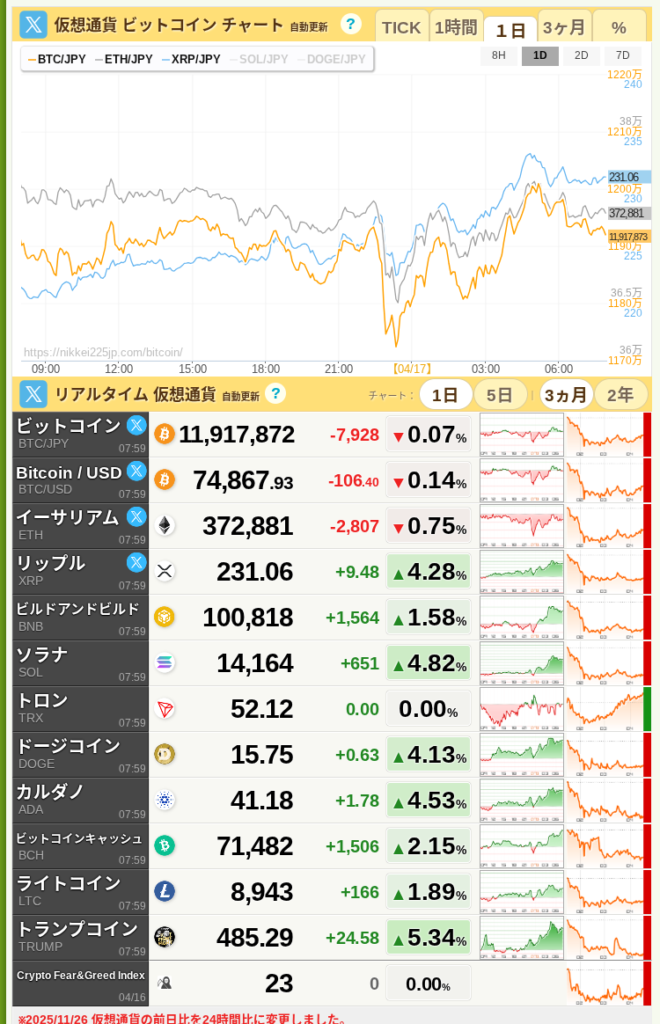Viewport: 660px width, 1024px height.
Task: Click the X share icon on the ビットコイン row
Action: [137, 425]
